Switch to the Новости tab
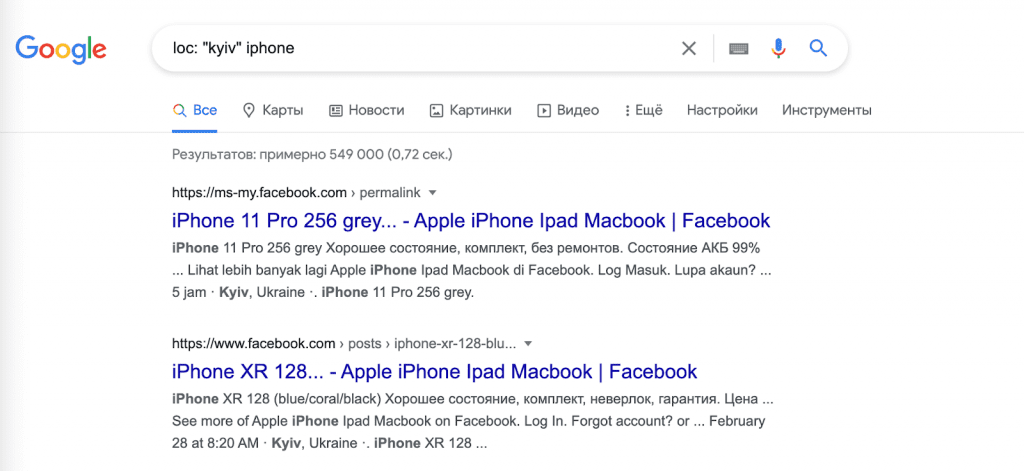 [x=366, y=110]
